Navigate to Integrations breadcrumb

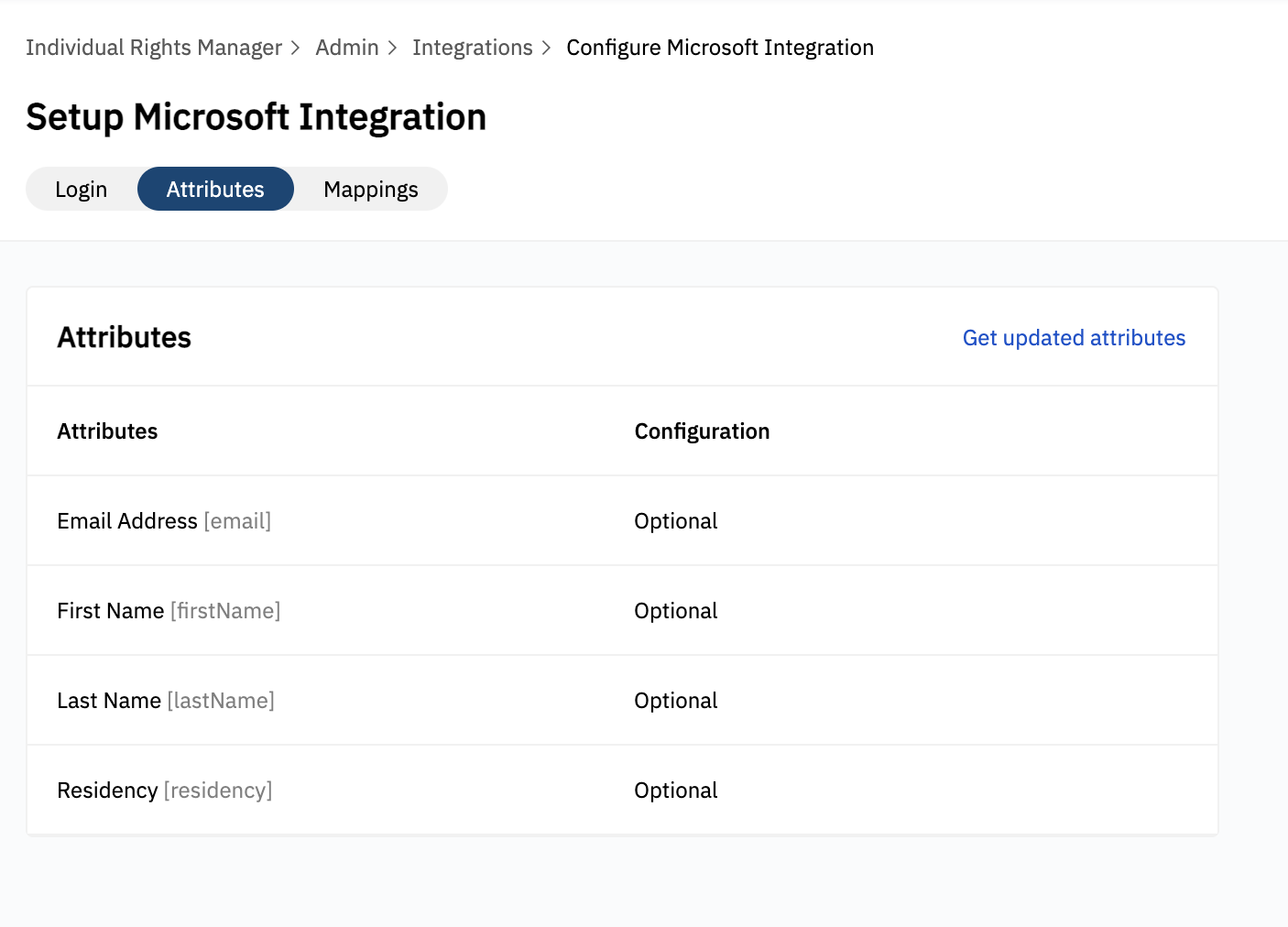tap(473, 48)
